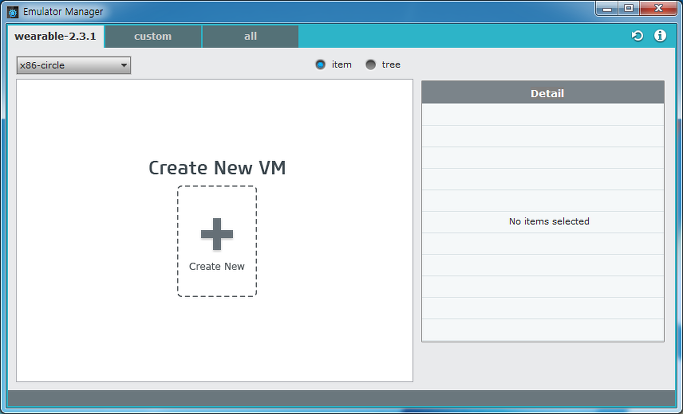The height and width of the screenshot is (414, 683).
Task: Close the Emulator Manager window
Action: pos(659,8)
